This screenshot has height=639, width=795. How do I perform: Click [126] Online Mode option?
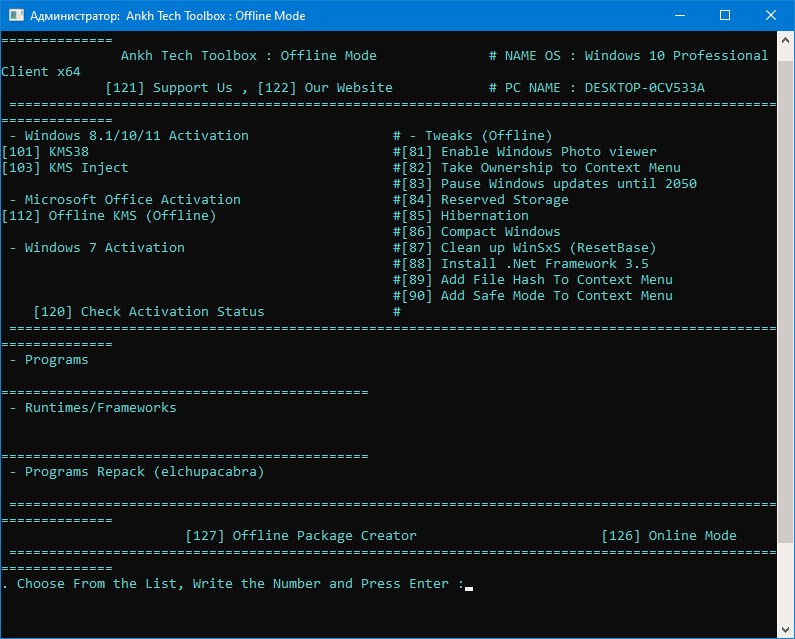coord(669,536)
